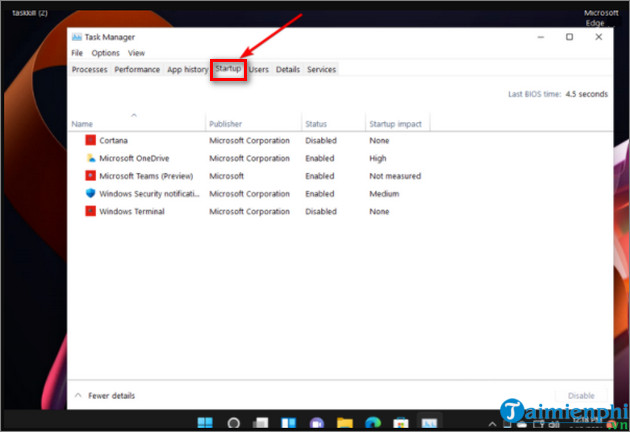Sort by the Name column header
The height and width of the screenshot is (432, 630).
(x=137, y=124)
